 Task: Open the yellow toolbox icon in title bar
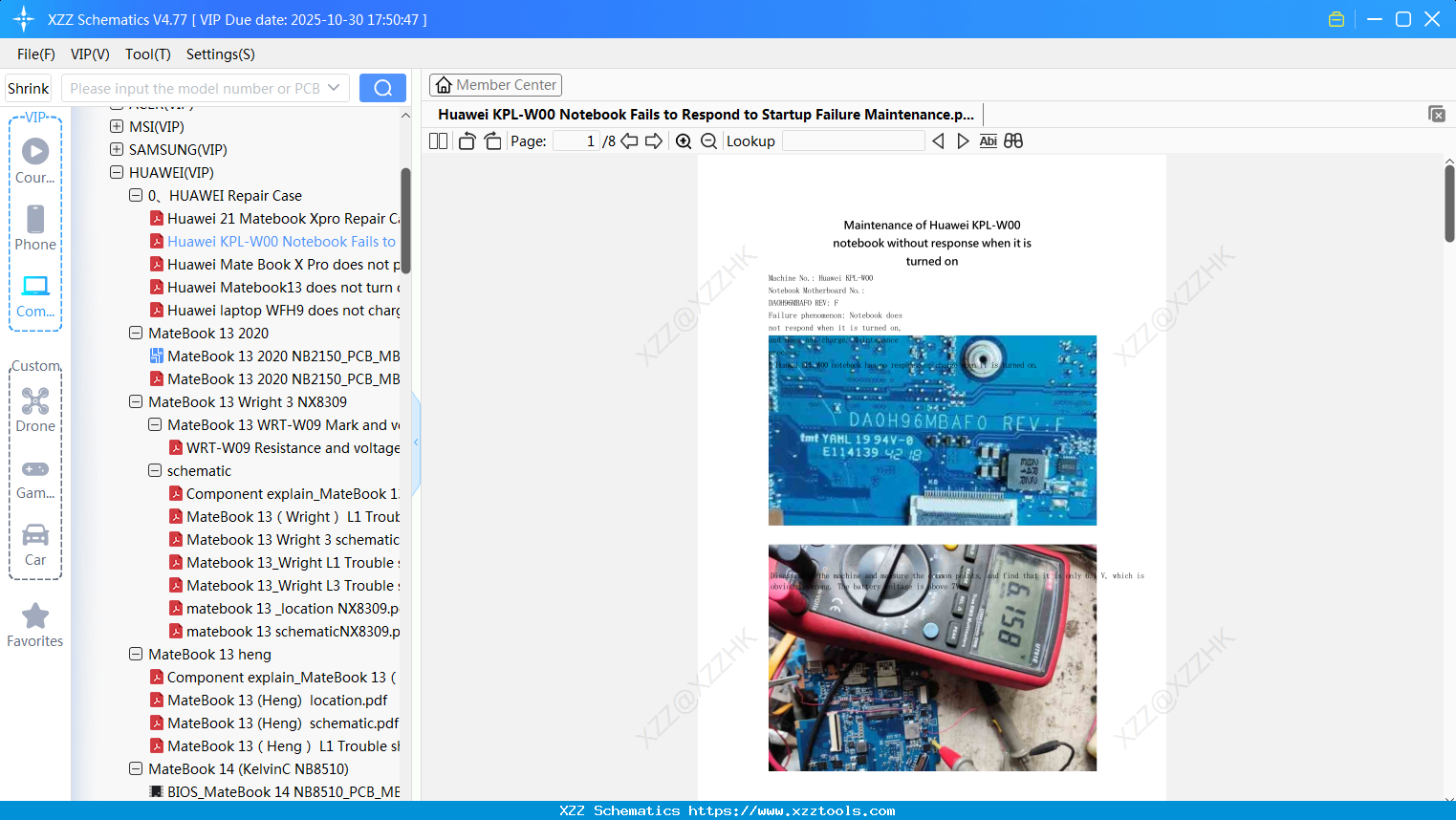pyautogui.click(x=1336, y=19)
